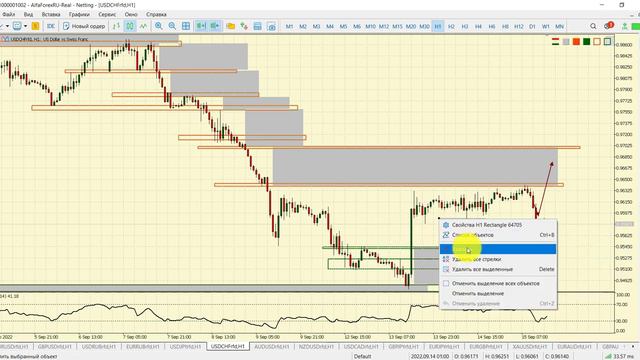Select the M15 timeframe
The height and width of the screenshot is (360, 640).
(397, 26)
